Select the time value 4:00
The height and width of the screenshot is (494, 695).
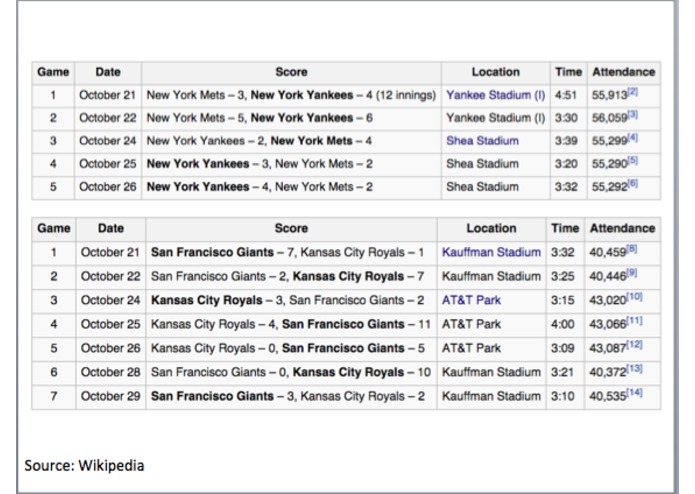click(x=562, y=324)
